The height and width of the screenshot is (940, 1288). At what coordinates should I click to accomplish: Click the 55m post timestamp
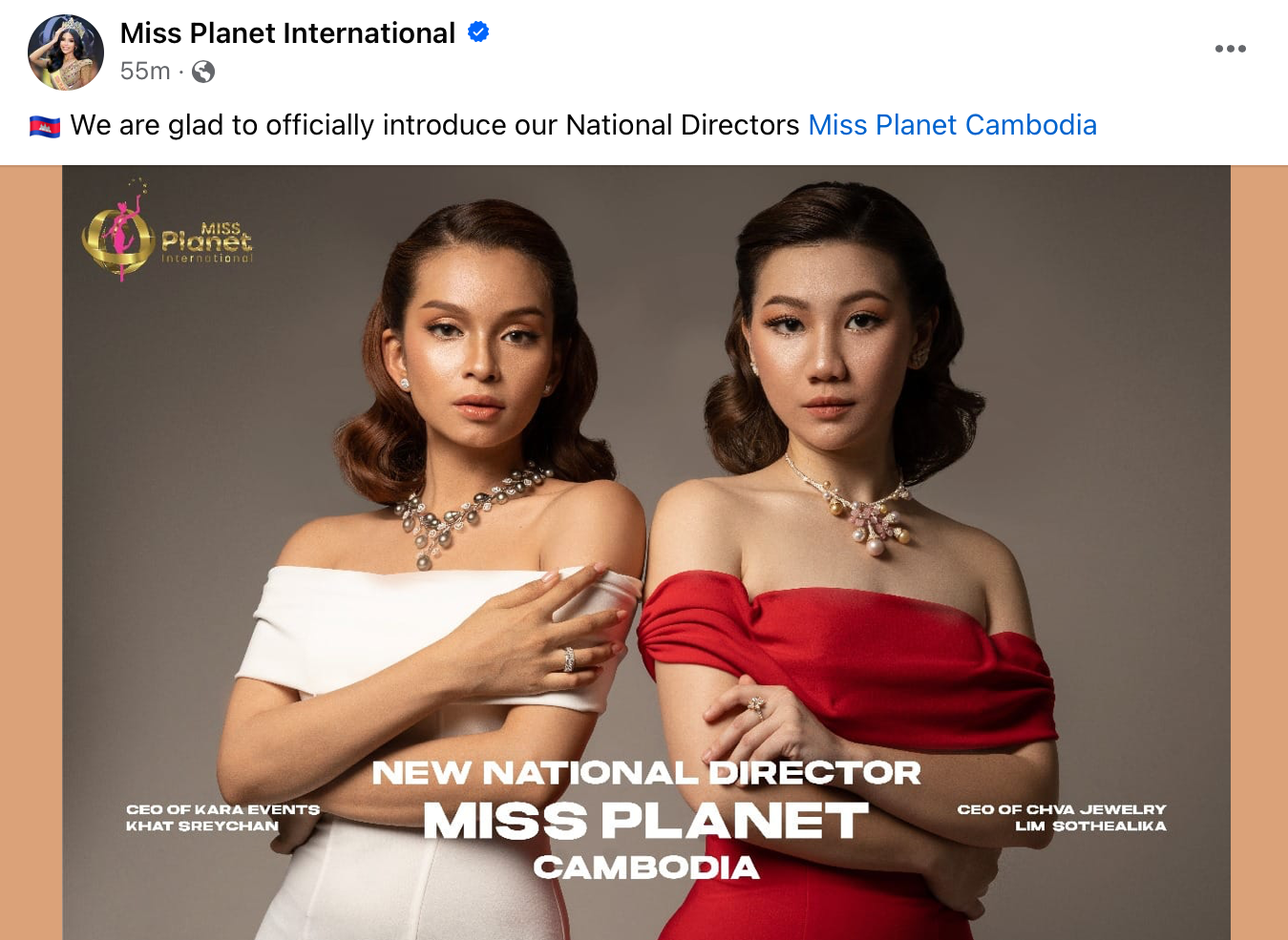coord(145,72)
